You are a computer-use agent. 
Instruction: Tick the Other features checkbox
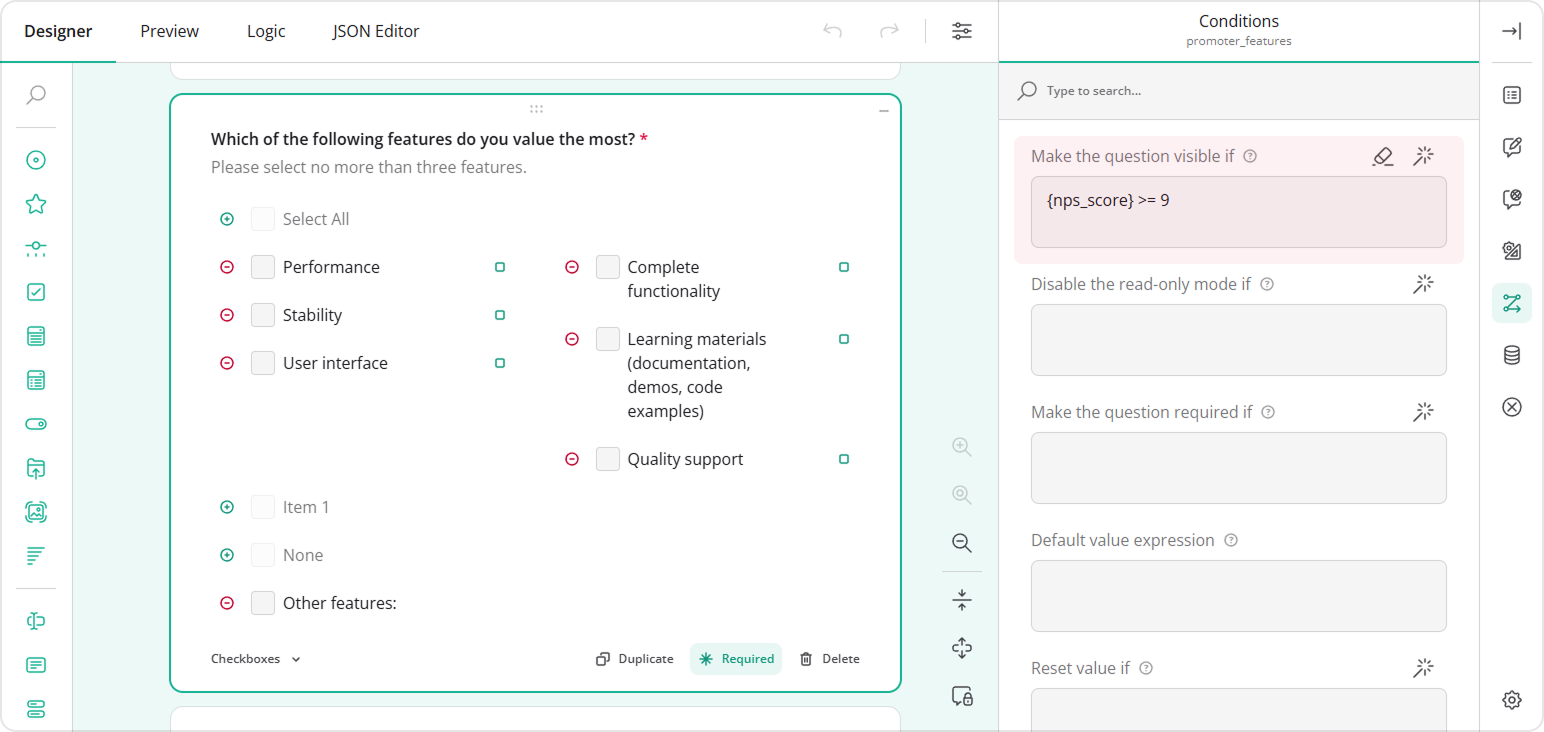click(x=263, y=603)
